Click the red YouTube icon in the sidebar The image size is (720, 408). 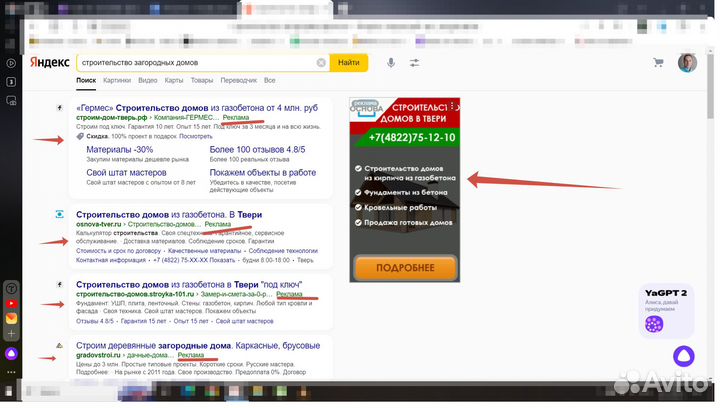(x=10, y=302)
